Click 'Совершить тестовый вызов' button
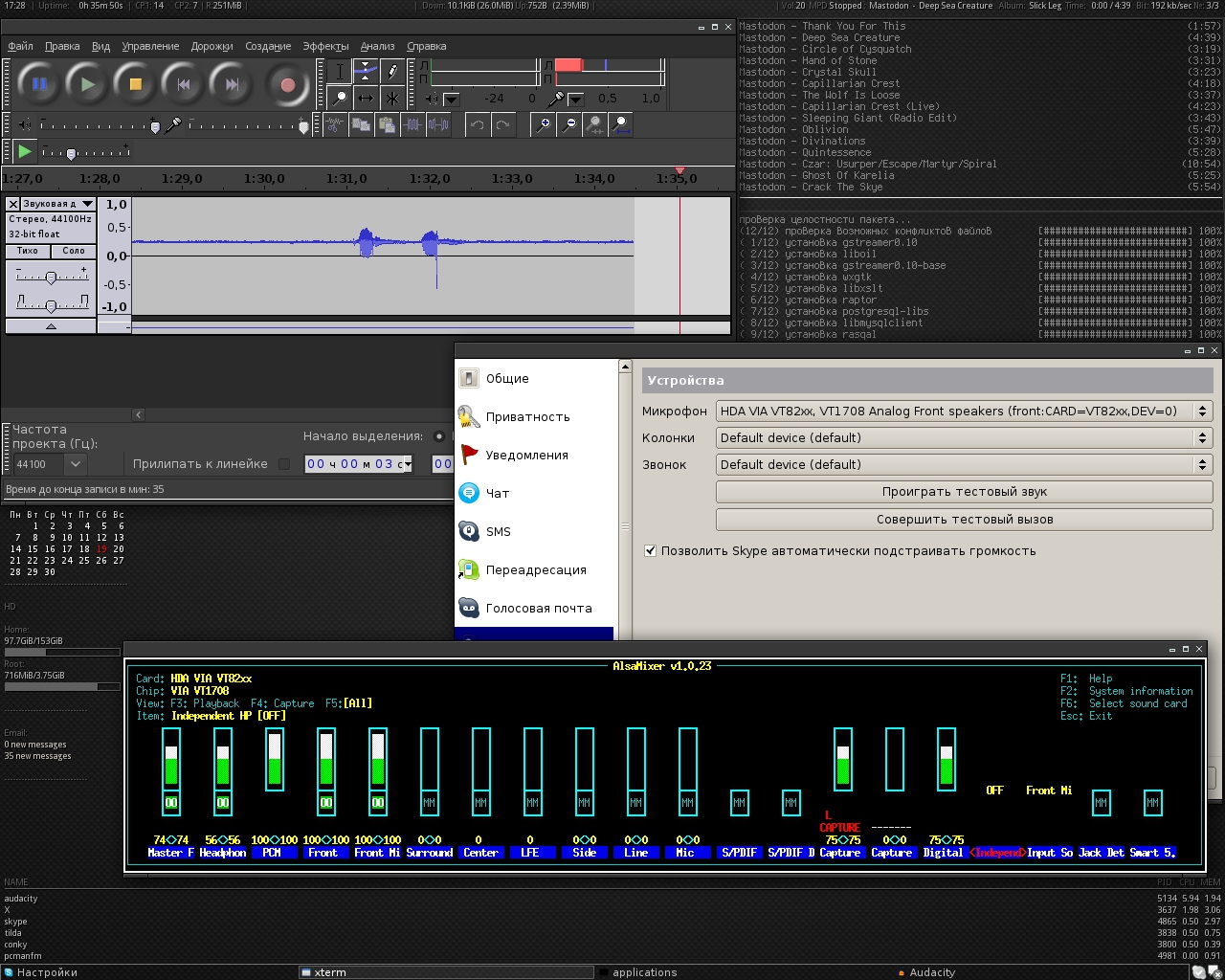The width and height of the screenshot is (1225, 980). tap(964, 520)
